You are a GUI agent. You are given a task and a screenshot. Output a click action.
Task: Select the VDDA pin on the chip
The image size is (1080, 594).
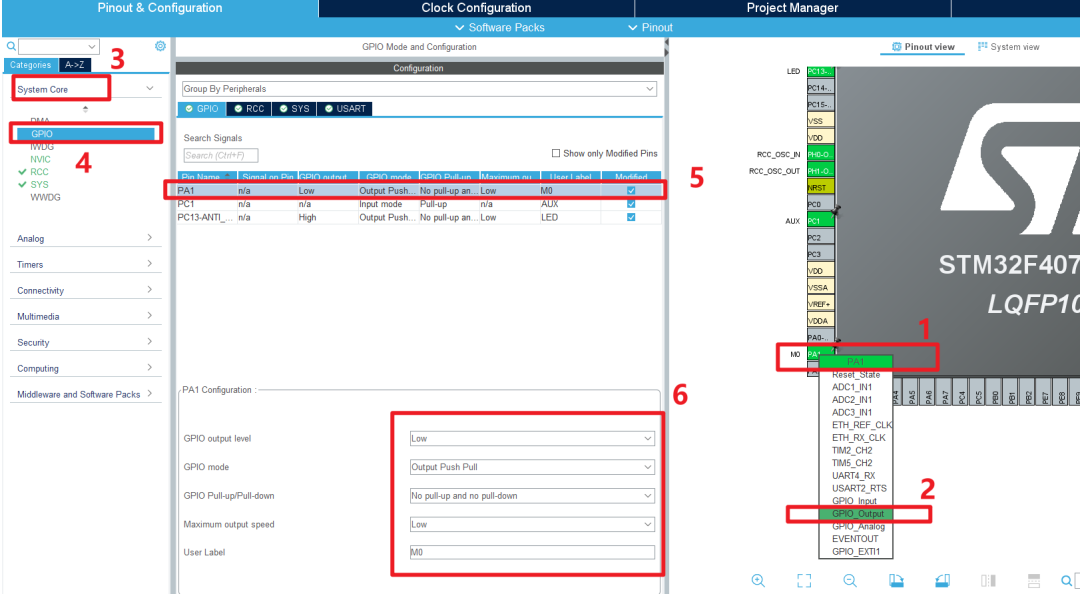(820, 320)
